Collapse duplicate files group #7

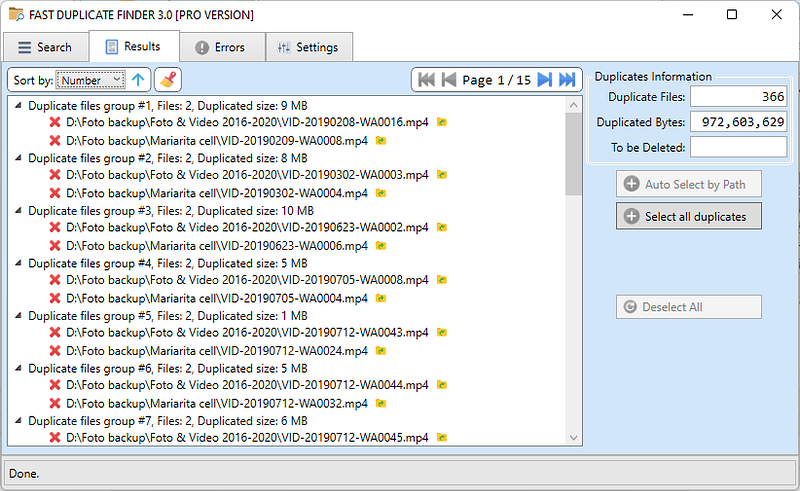pos(18,421)
